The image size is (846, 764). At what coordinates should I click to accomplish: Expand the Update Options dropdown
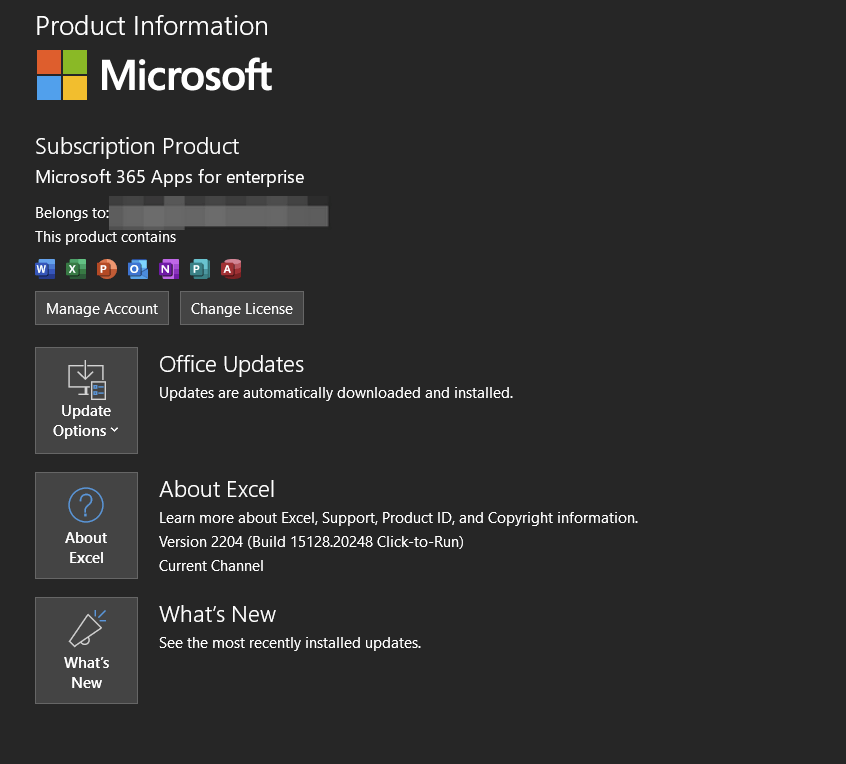click(86, 400)
